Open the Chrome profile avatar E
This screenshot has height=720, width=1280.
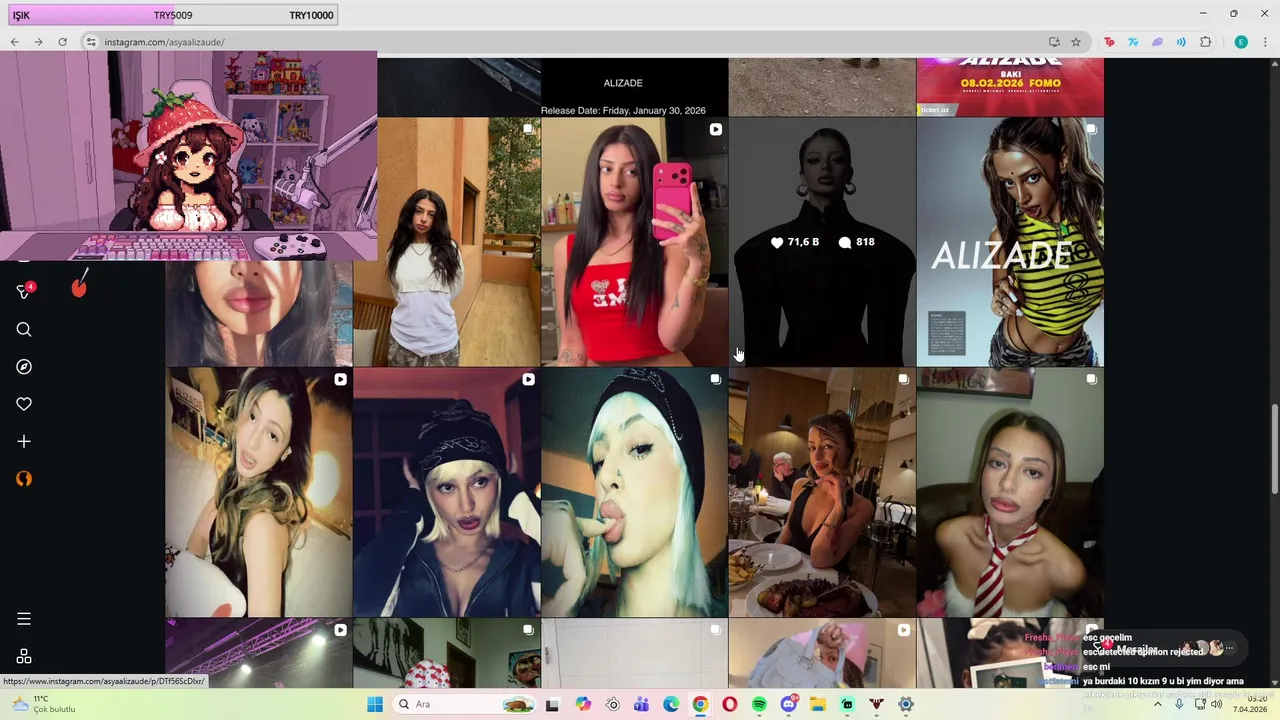pyautogui.click(x=1241, y=42)
